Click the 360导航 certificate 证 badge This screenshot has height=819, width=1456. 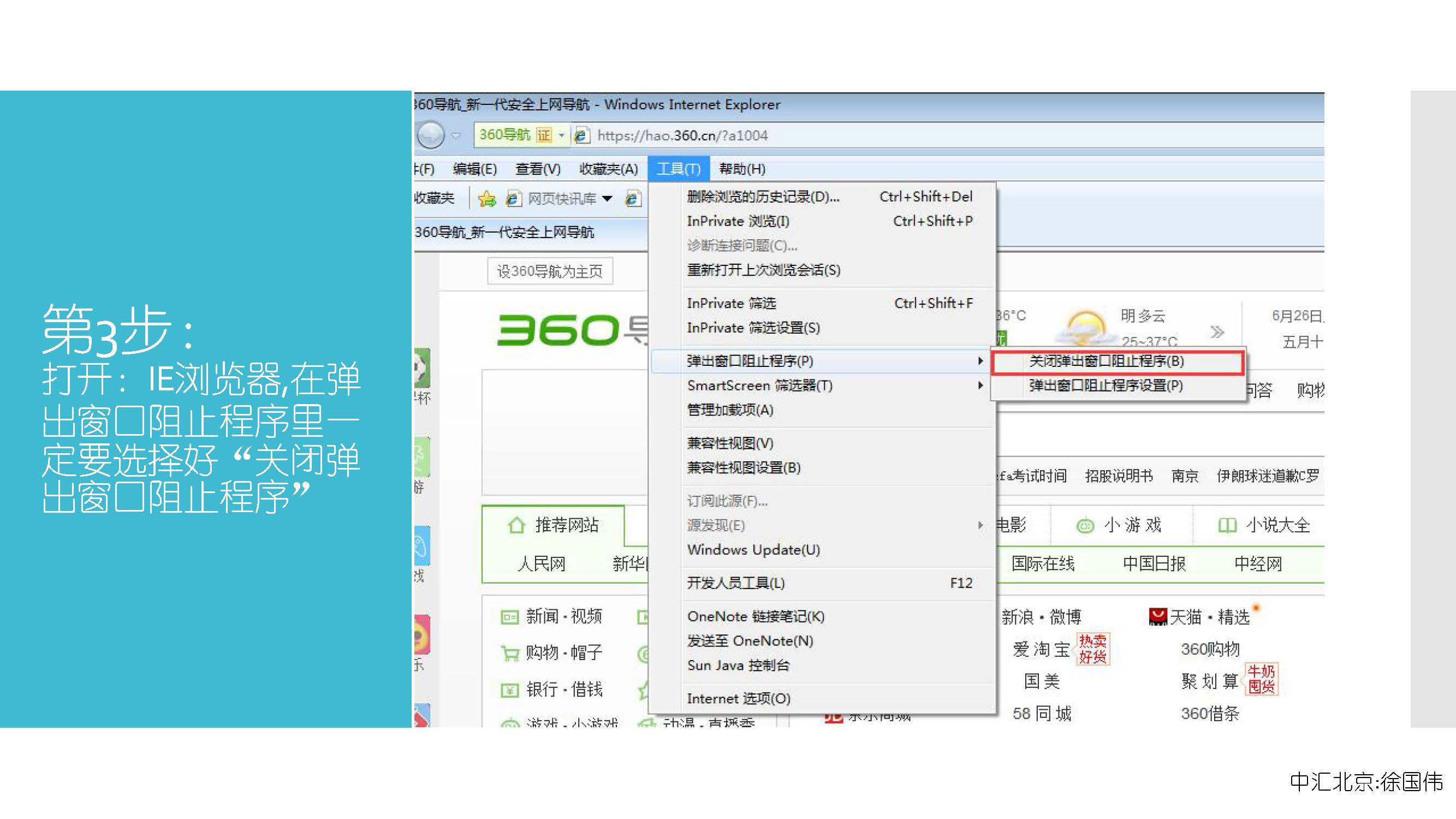point(543,135)
